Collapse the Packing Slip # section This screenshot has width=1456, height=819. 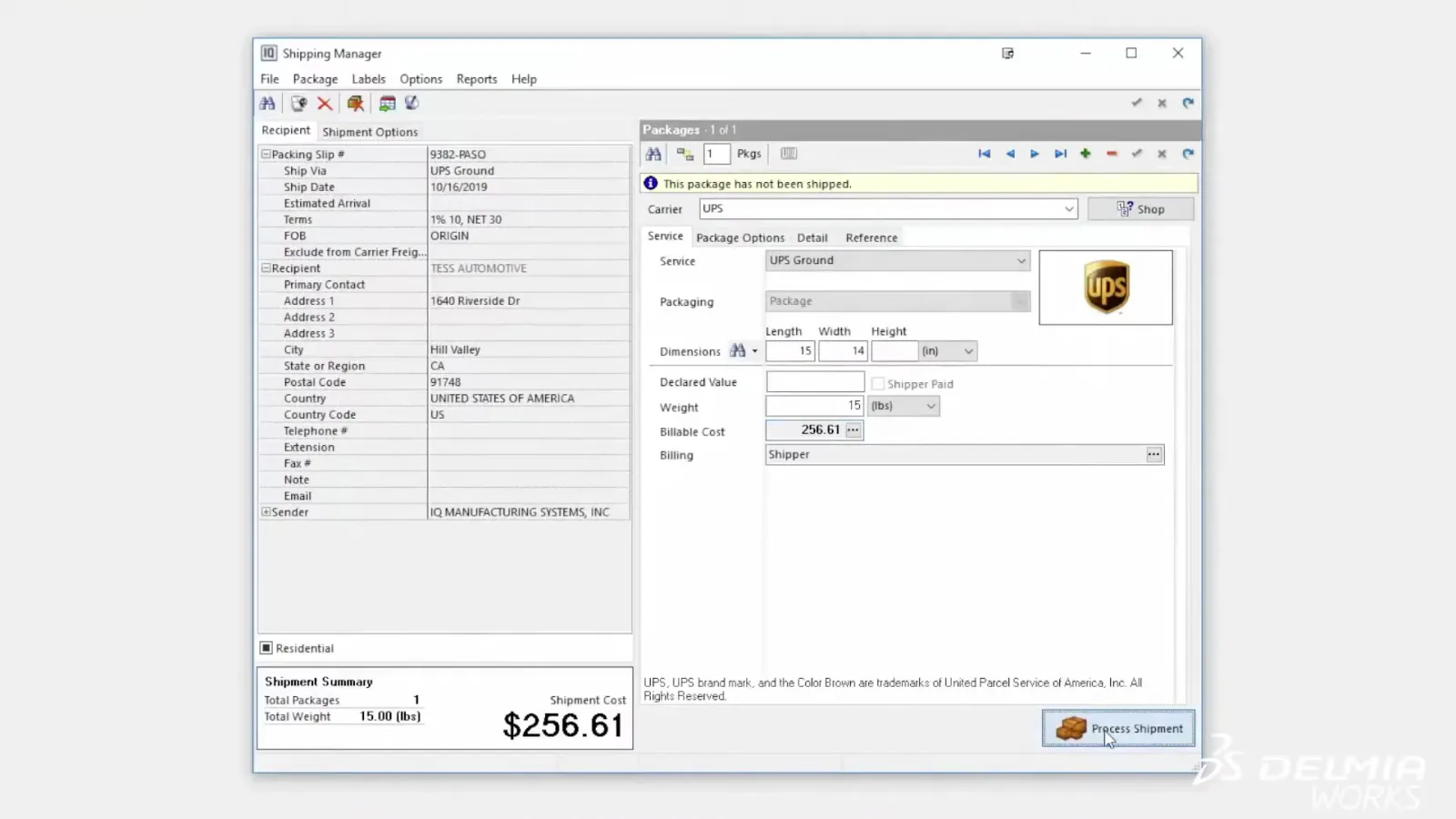point(266,154)
